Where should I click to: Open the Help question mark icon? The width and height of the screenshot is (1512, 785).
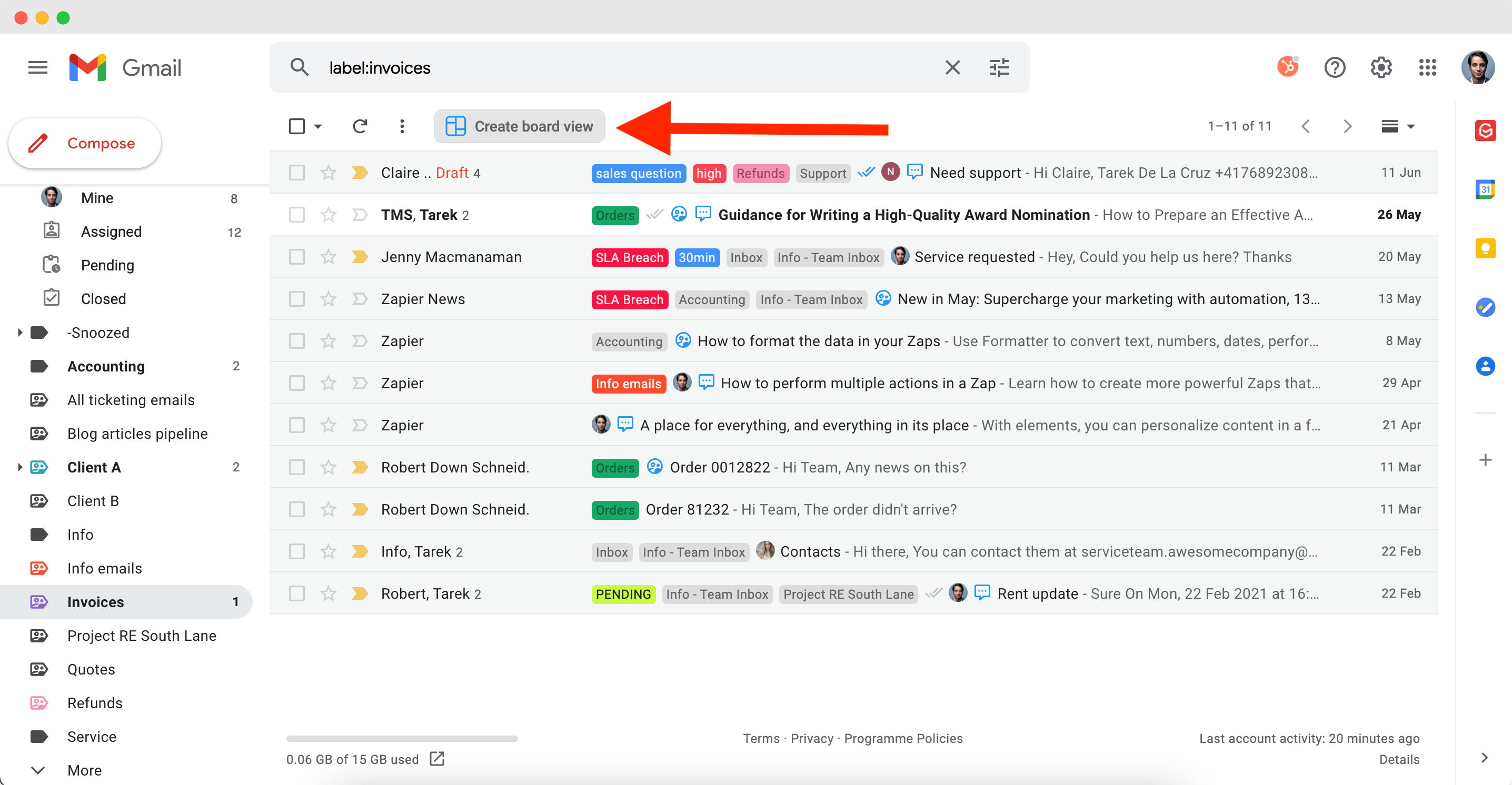click(1335, 67)
